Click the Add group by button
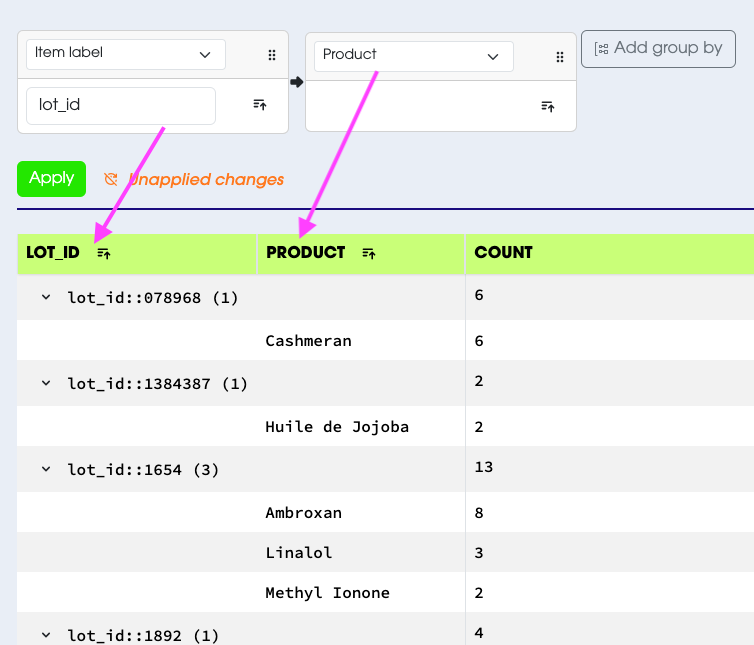The image size is (754, 645). [658, 48]
